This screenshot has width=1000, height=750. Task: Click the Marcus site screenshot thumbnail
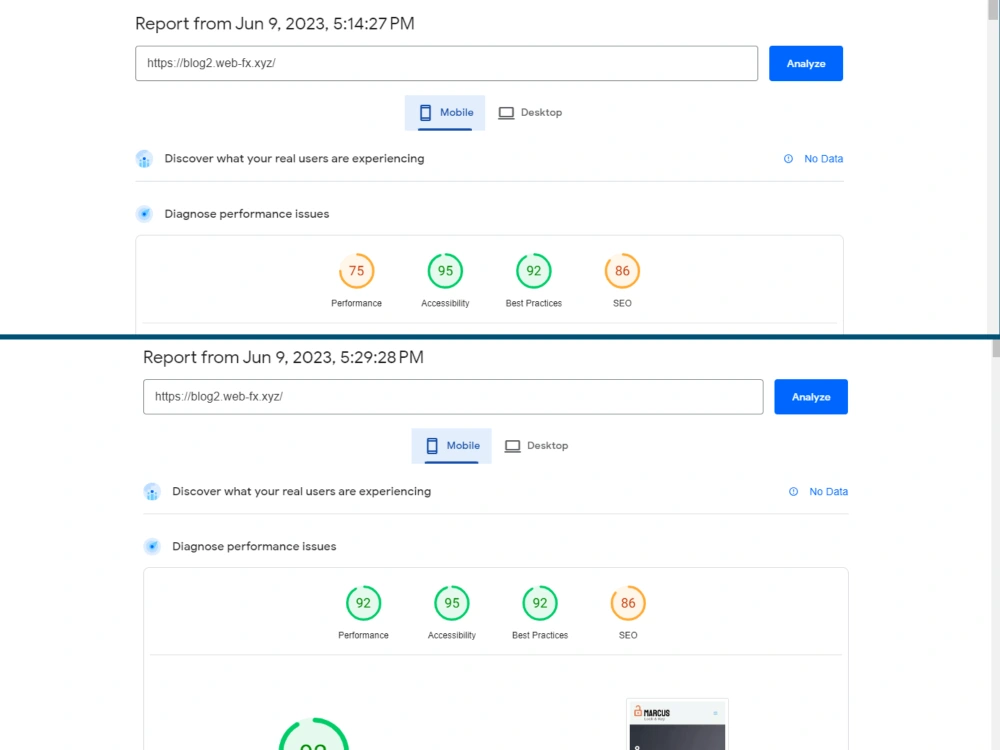pyautogui.click(x=677, y=725)
